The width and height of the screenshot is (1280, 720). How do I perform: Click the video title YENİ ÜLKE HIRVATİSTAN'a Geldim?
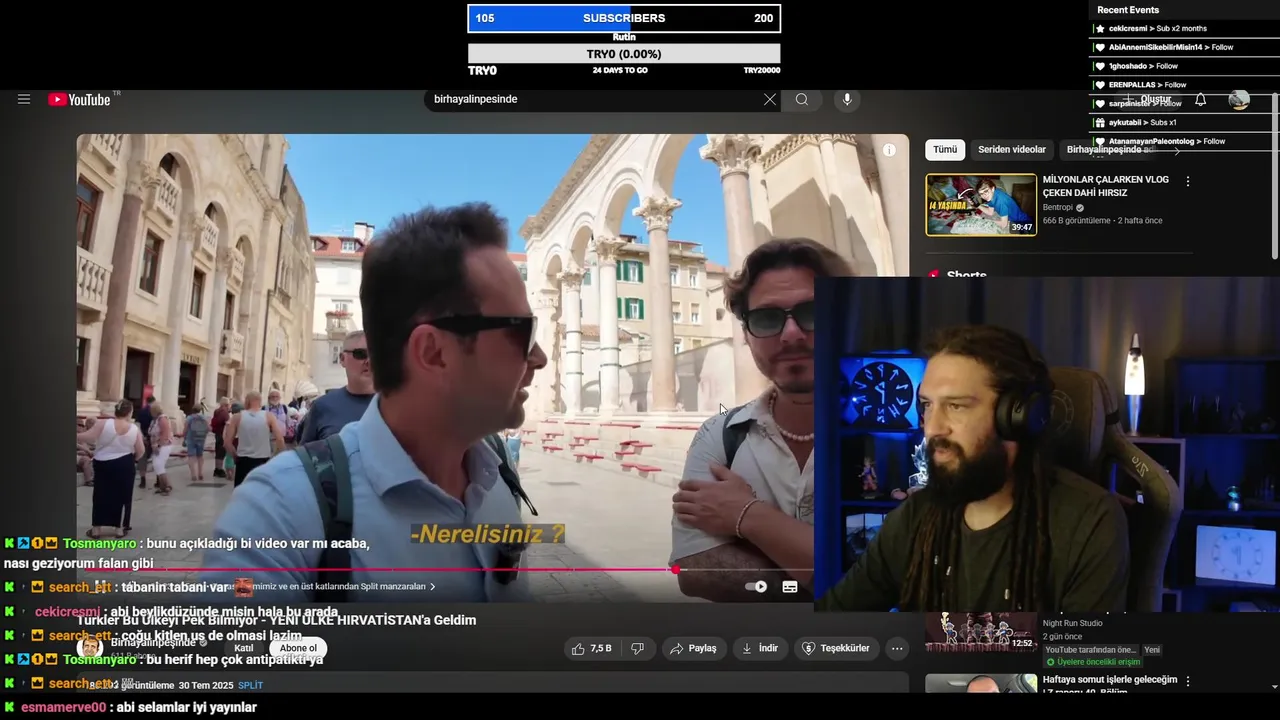pos(276,620)
